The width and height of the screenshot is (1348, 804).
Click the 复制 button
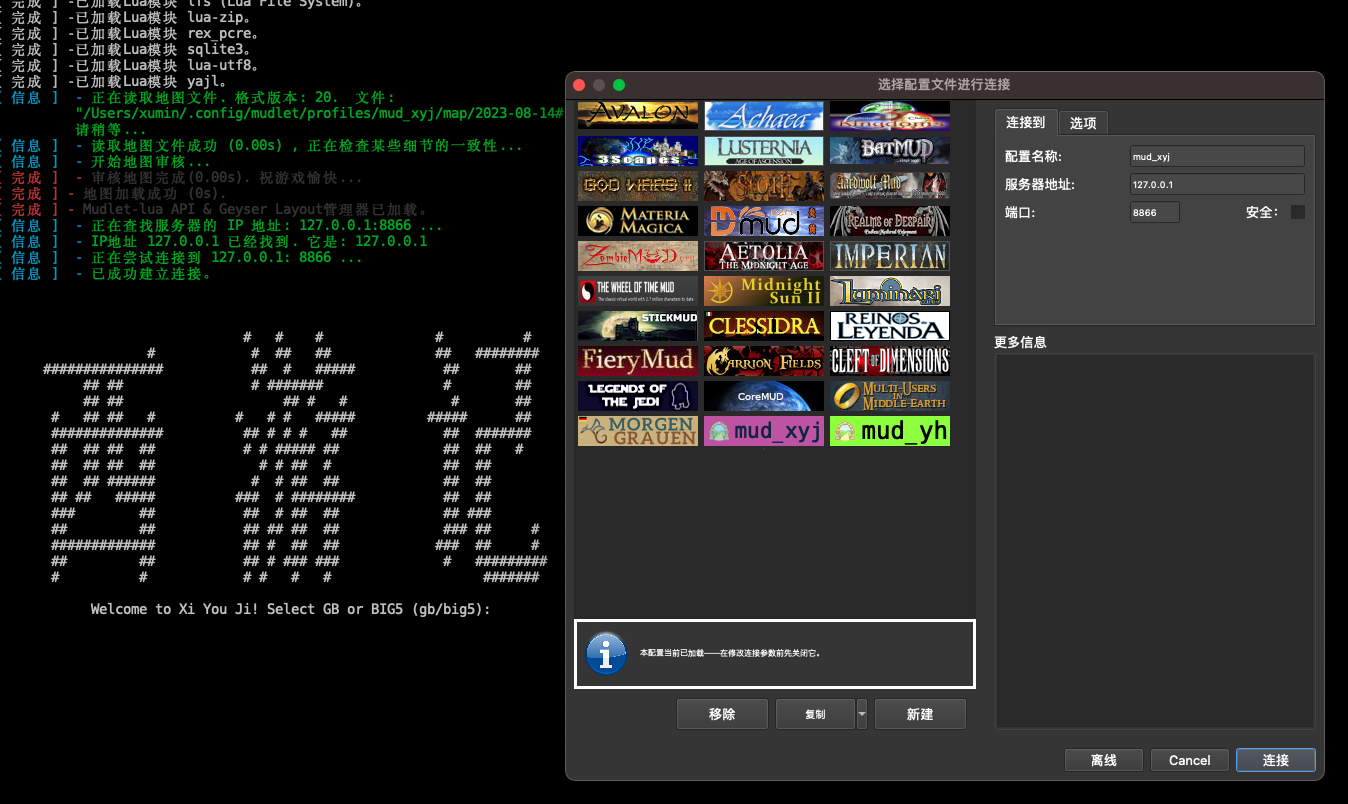point(815,714)
